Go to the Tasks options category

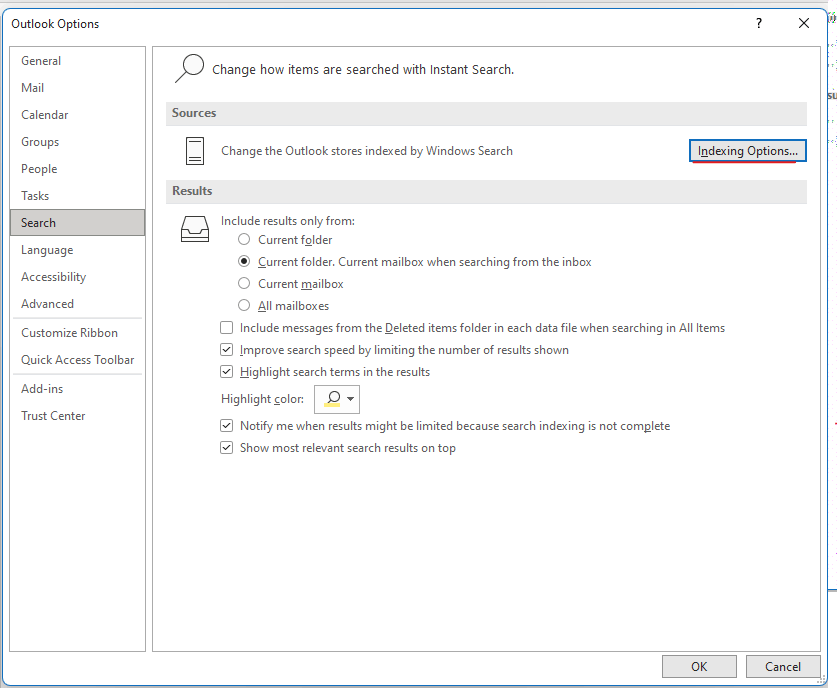pos(77,195)
